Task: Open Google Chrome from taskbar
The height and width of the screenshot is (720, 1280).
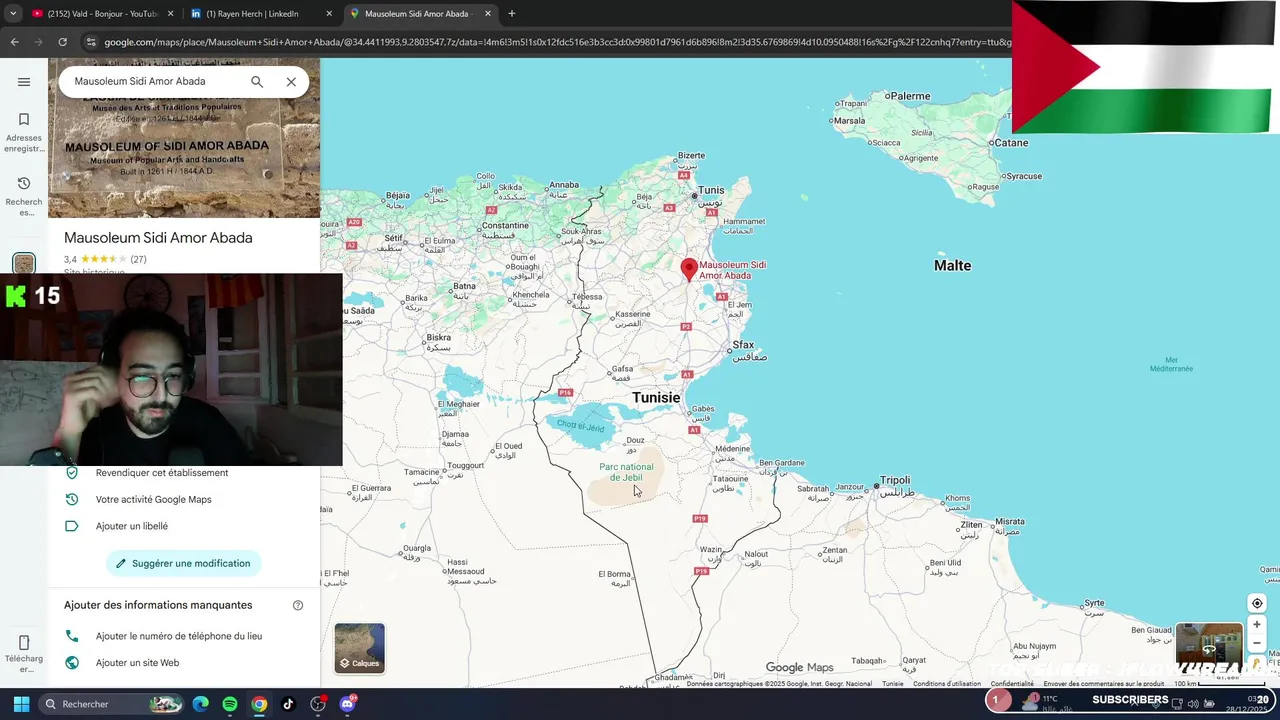Action: [x=259, y=704]
